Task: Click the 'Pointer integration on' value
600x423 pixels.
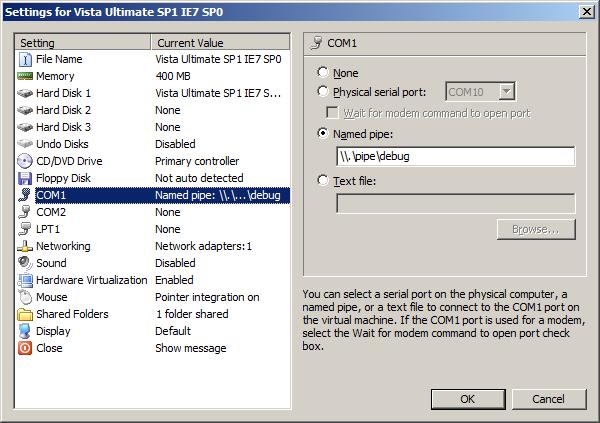Action: click(207, 297)
